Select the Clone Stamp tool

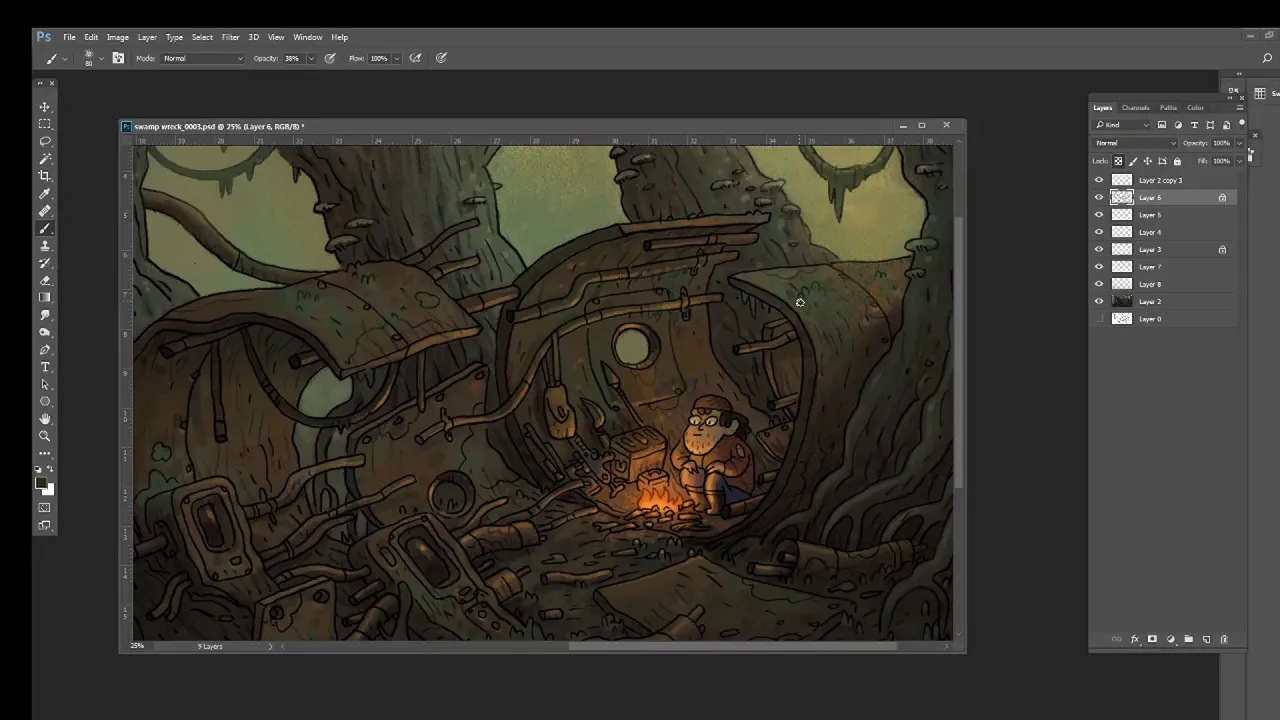click(44, 246)
